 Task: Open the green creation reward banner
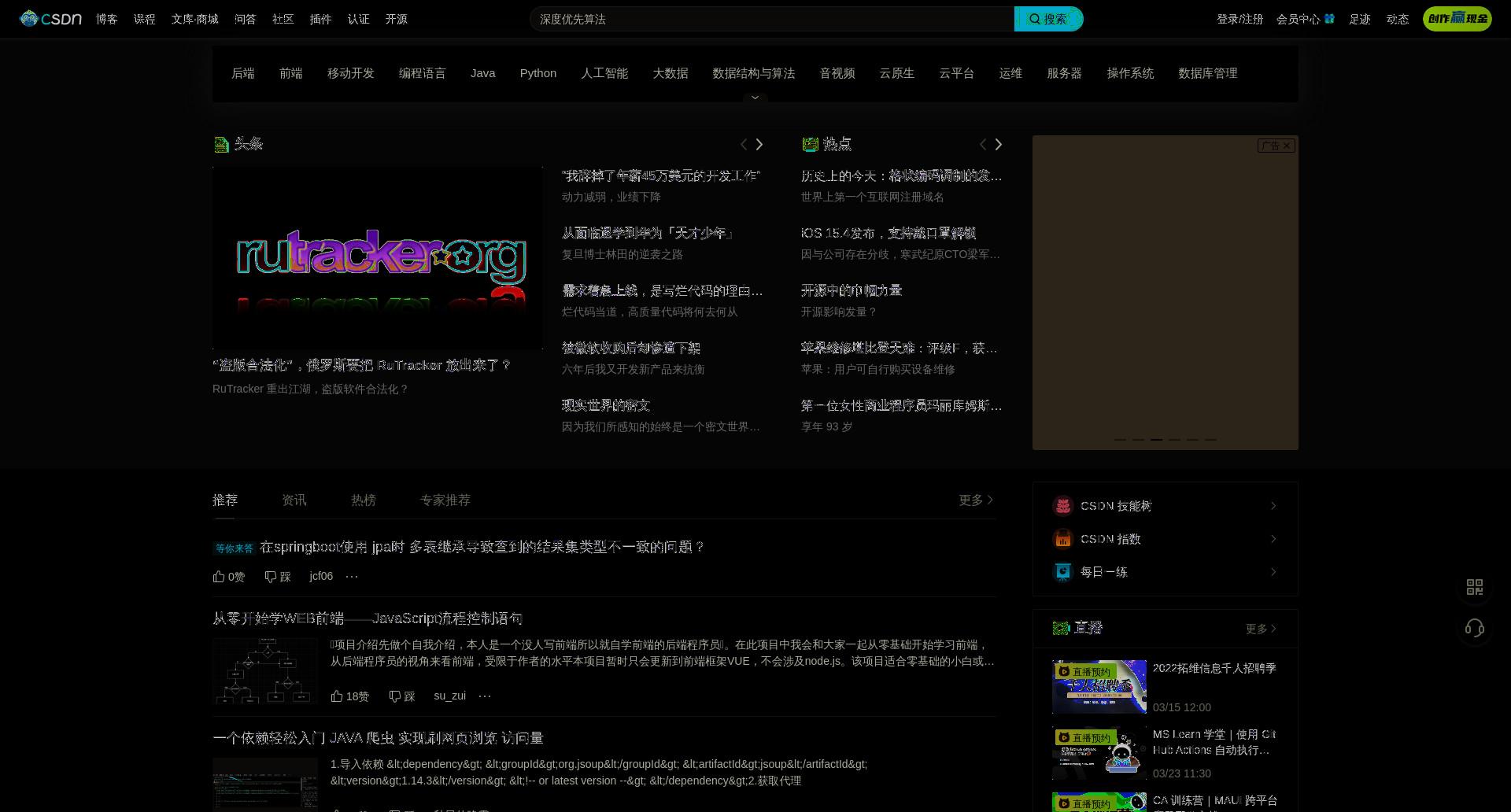click(1457, 19)
